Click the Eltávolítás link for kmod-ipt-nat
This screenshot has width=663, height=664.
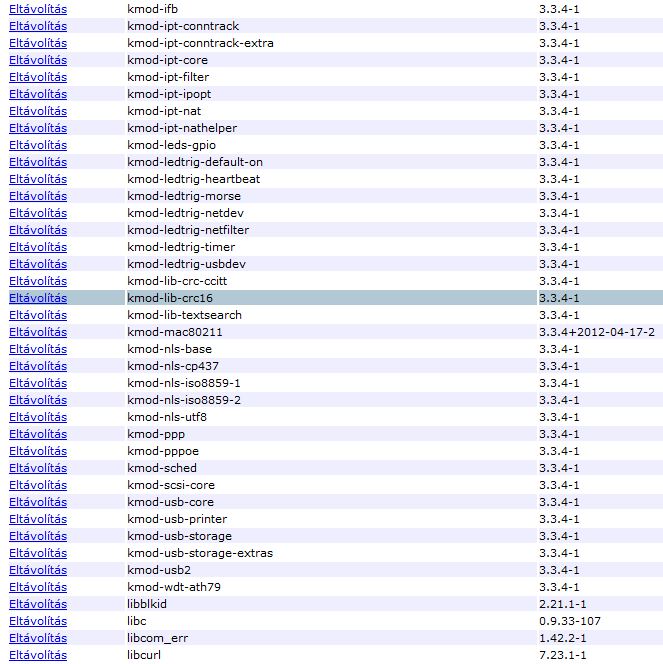(38, 111)
